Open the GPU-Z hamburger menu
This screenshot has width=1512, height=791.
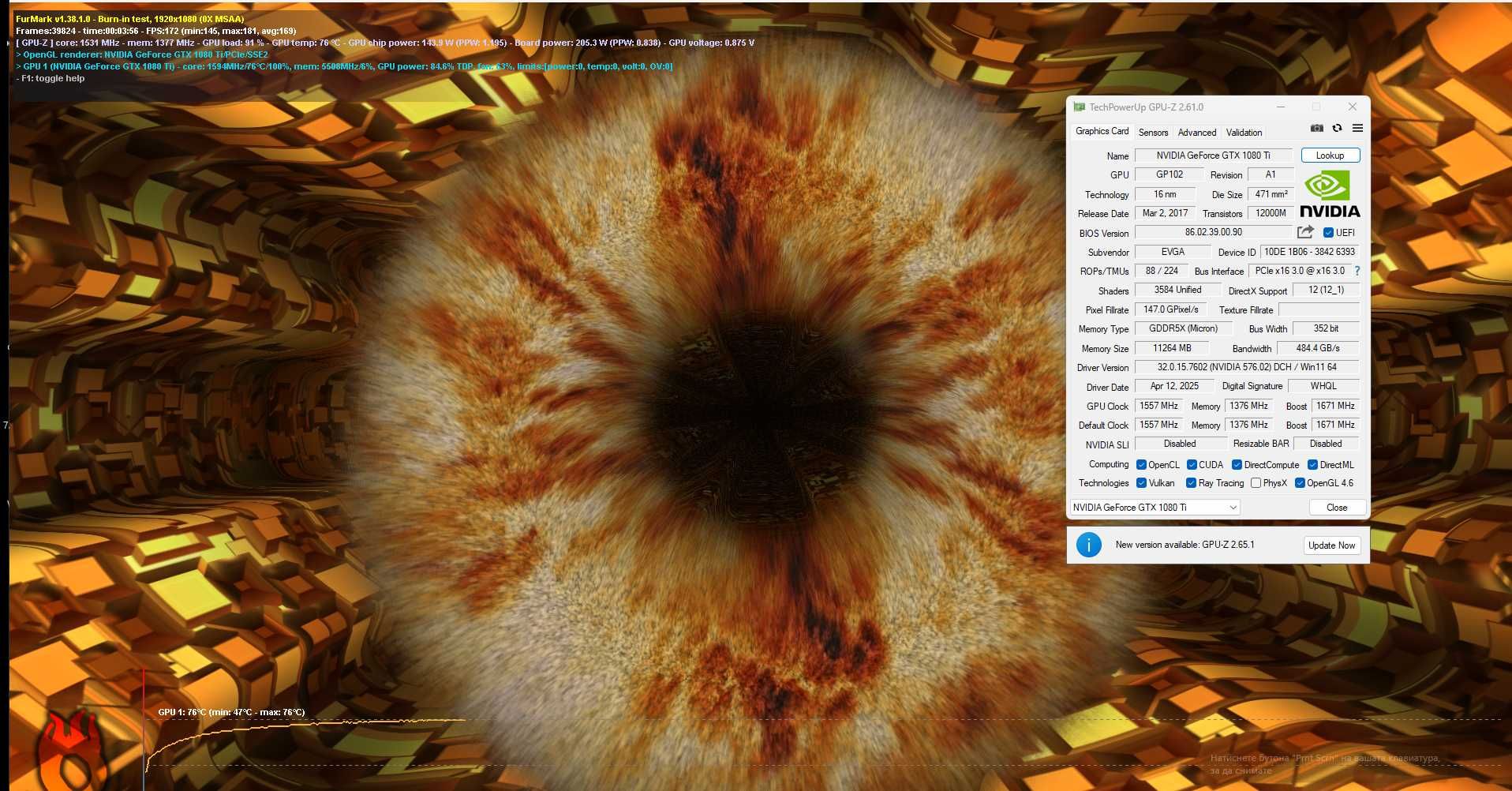point(1357,128)
